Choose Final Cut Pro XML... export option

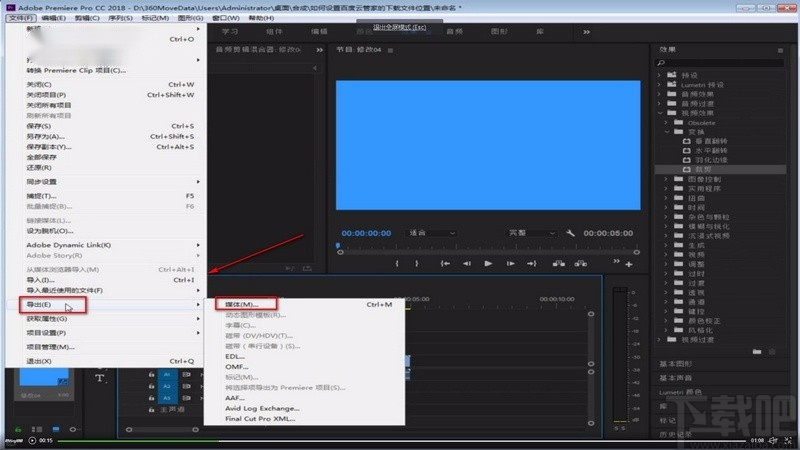(x=260, y=419)
